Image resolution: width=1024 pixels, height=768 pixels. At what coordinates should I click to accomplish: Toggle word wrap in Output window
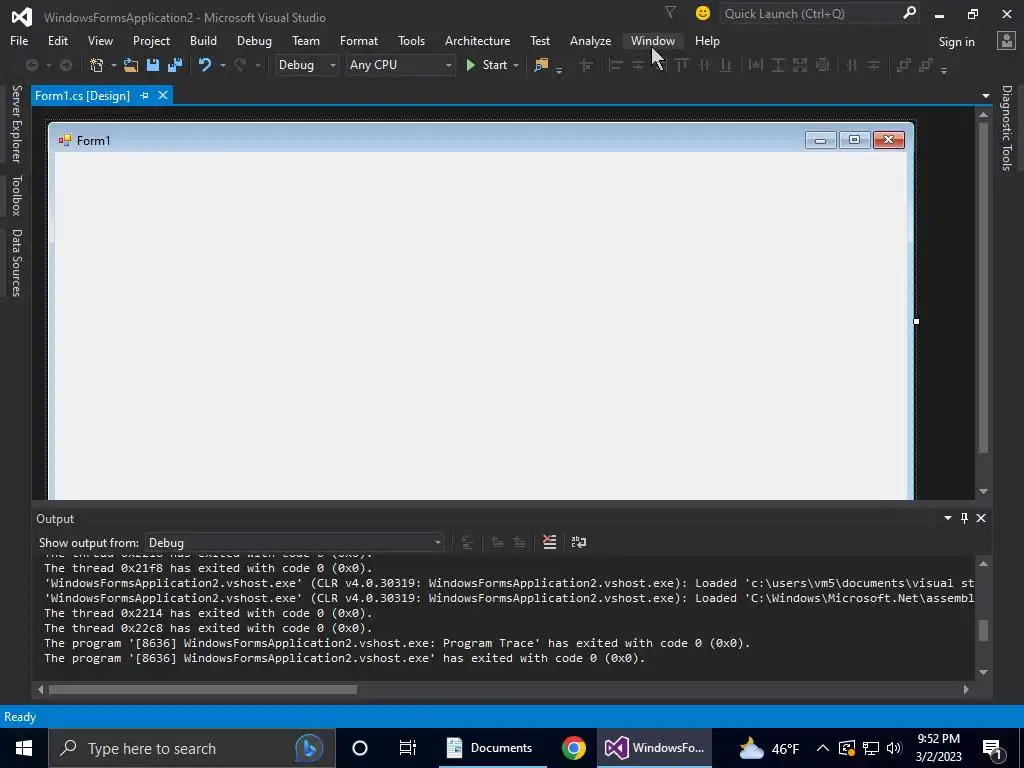[579, 542]
